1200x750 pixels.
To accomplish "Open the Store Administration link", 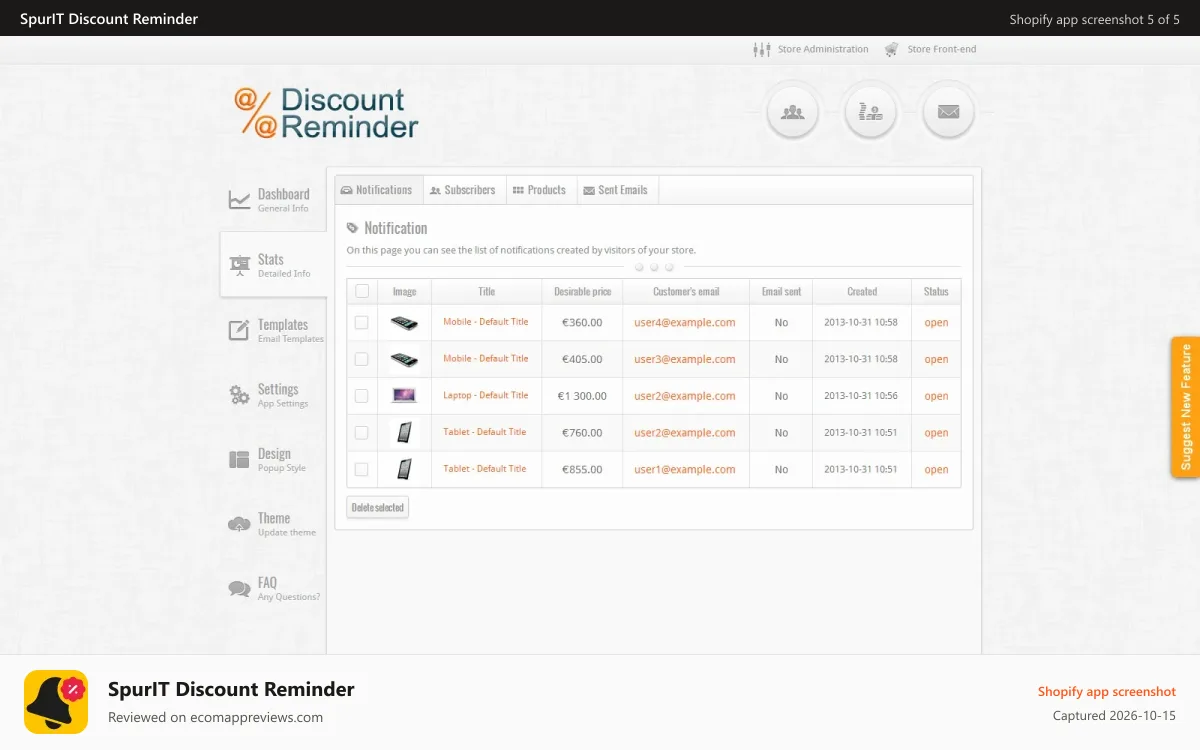I will click(823, 49).
